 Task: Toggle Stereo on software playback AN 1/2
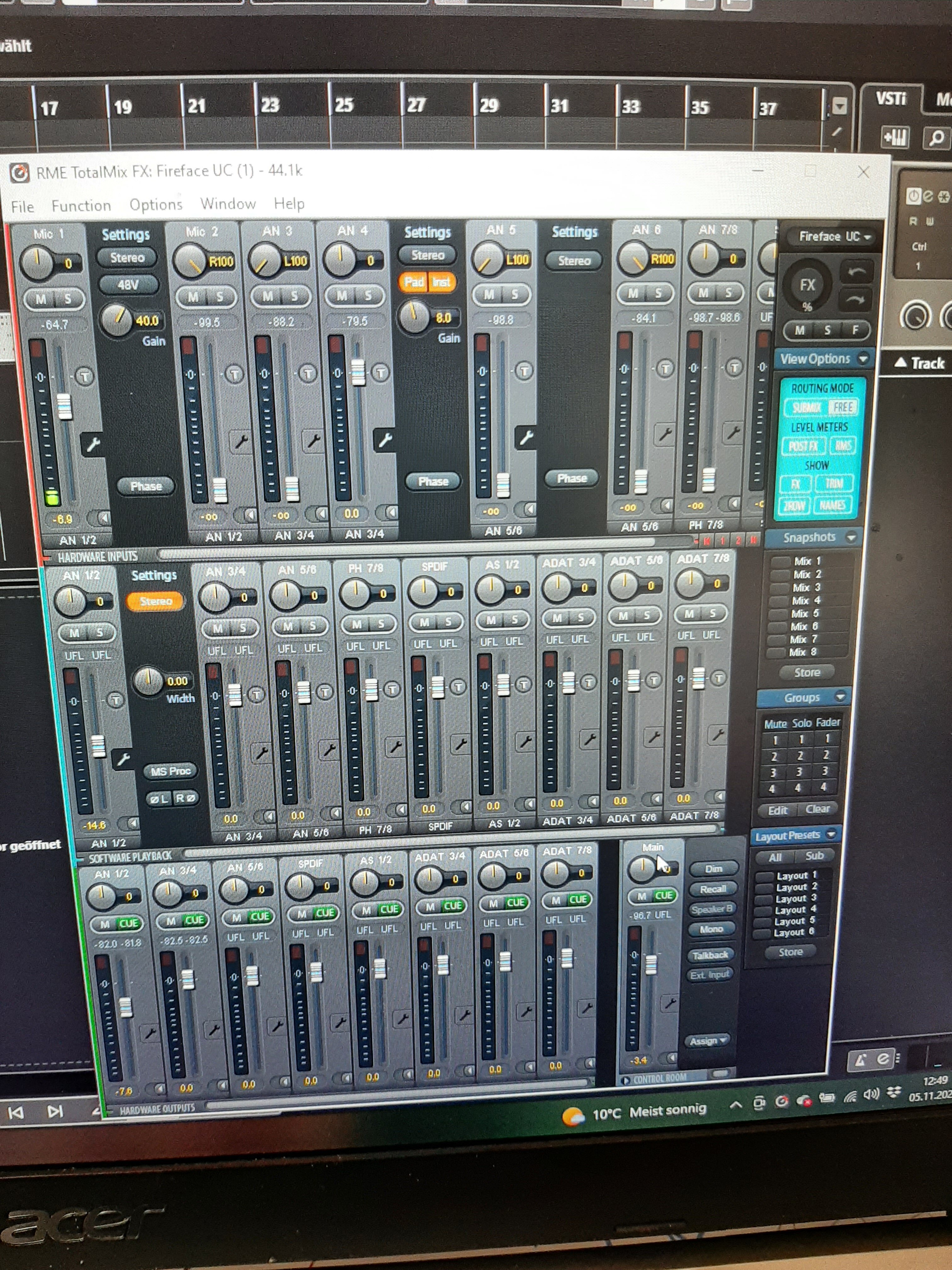click(156, 601)
